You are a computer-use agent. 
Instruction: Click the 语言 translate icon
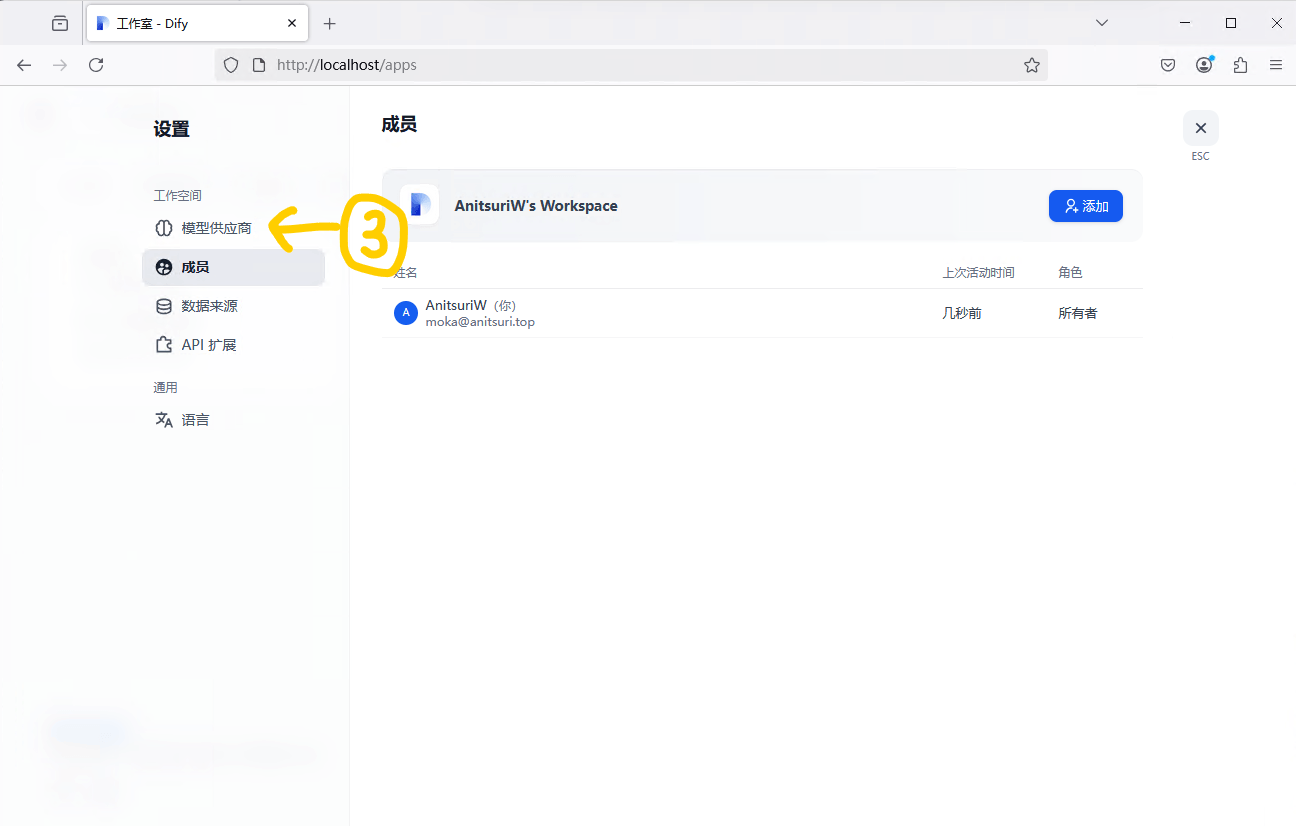(164, 420)
